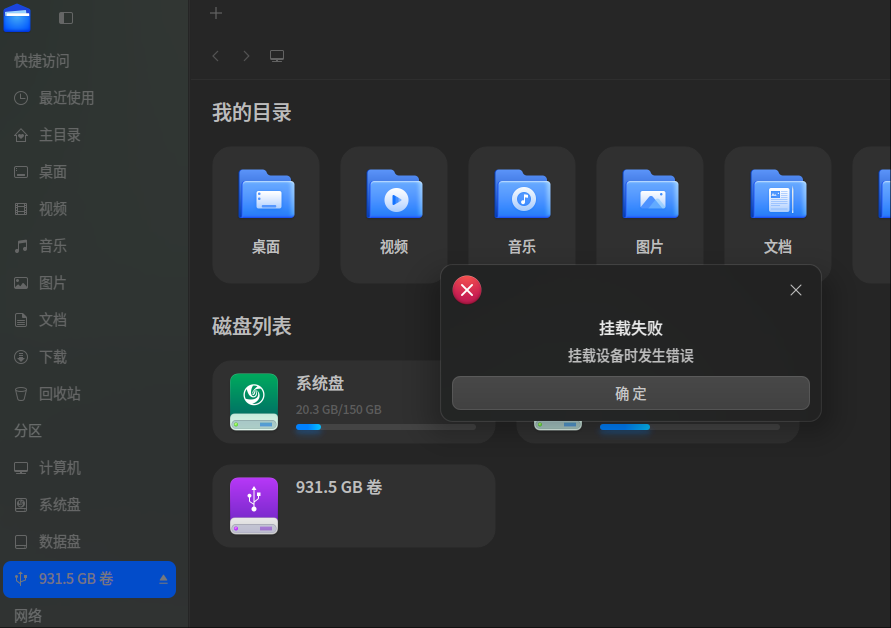
Task: Click the 20.3 GB/150 GB usage text
Action: 339,409
